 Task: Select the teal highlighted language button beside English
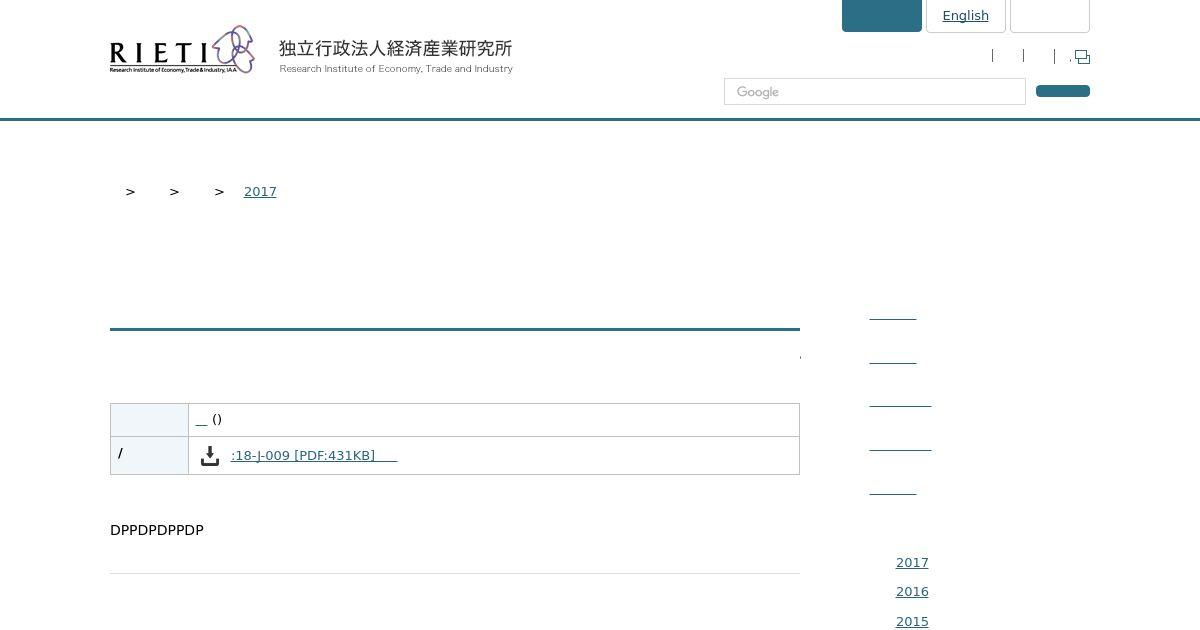(x=881, y=15)
